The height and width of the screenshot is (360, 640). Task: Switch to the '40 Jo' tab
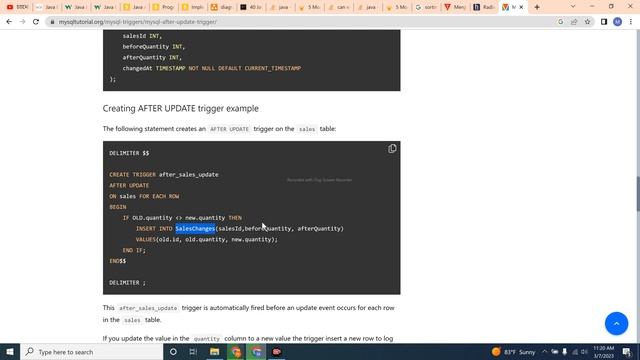pyautogui.click(x=251, y=7)
